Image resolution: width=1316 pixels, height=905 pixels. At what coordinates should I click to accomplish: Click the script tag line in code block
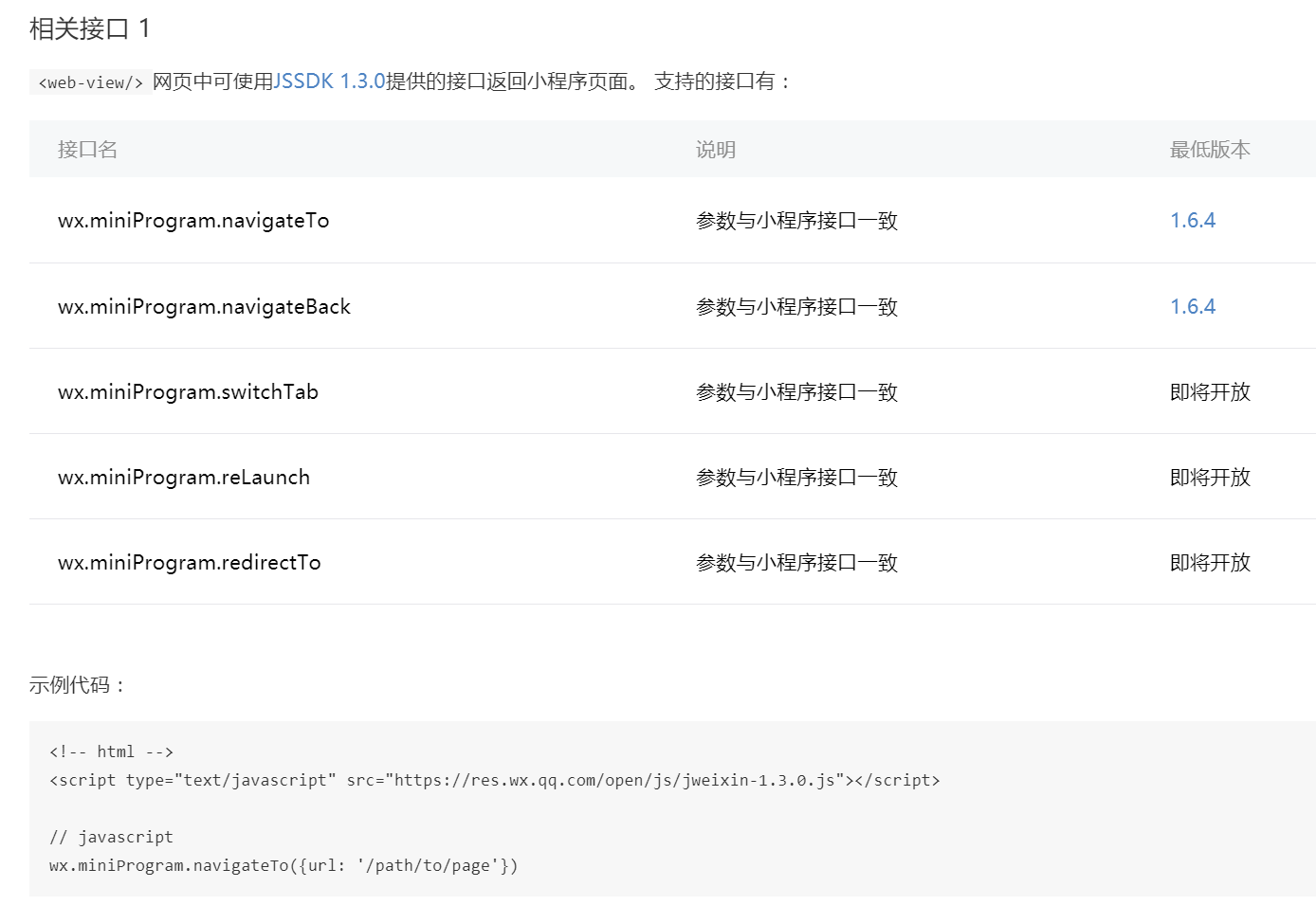coord(494,781)
